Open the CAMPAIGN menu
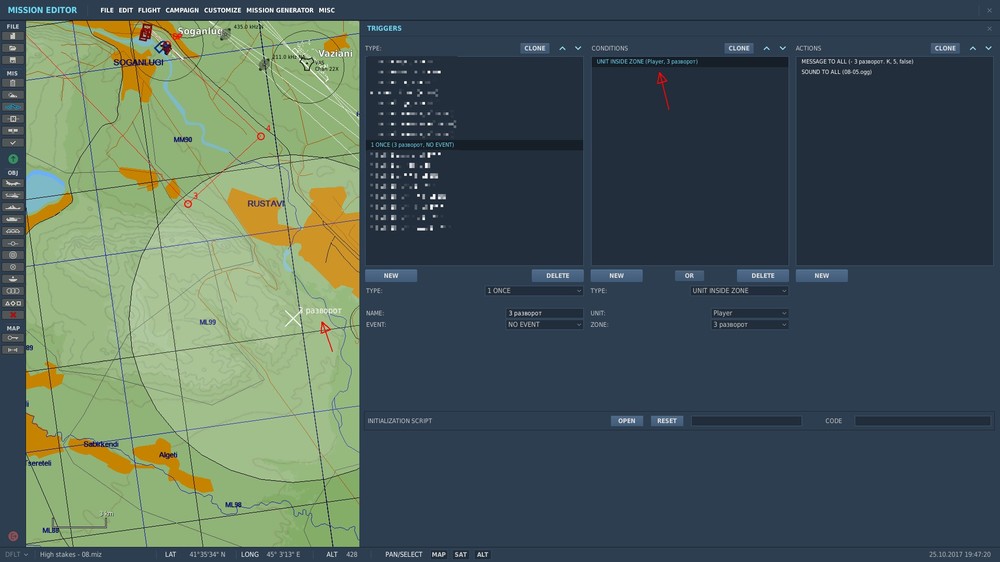This screenshot has height=562, width=1000. pos(182,10)
